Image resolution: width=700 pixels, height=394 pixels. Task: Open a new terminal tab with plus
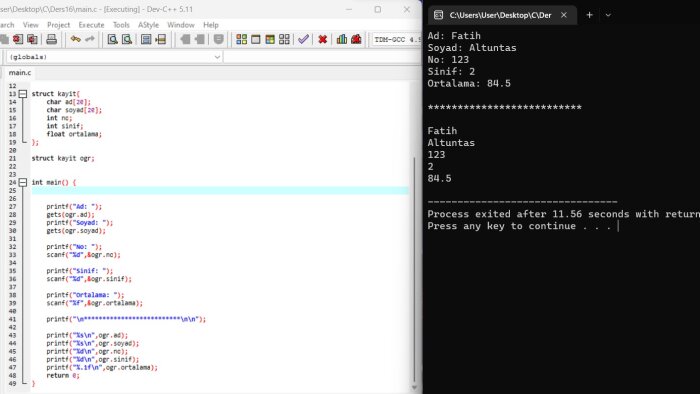click(589, 15)
